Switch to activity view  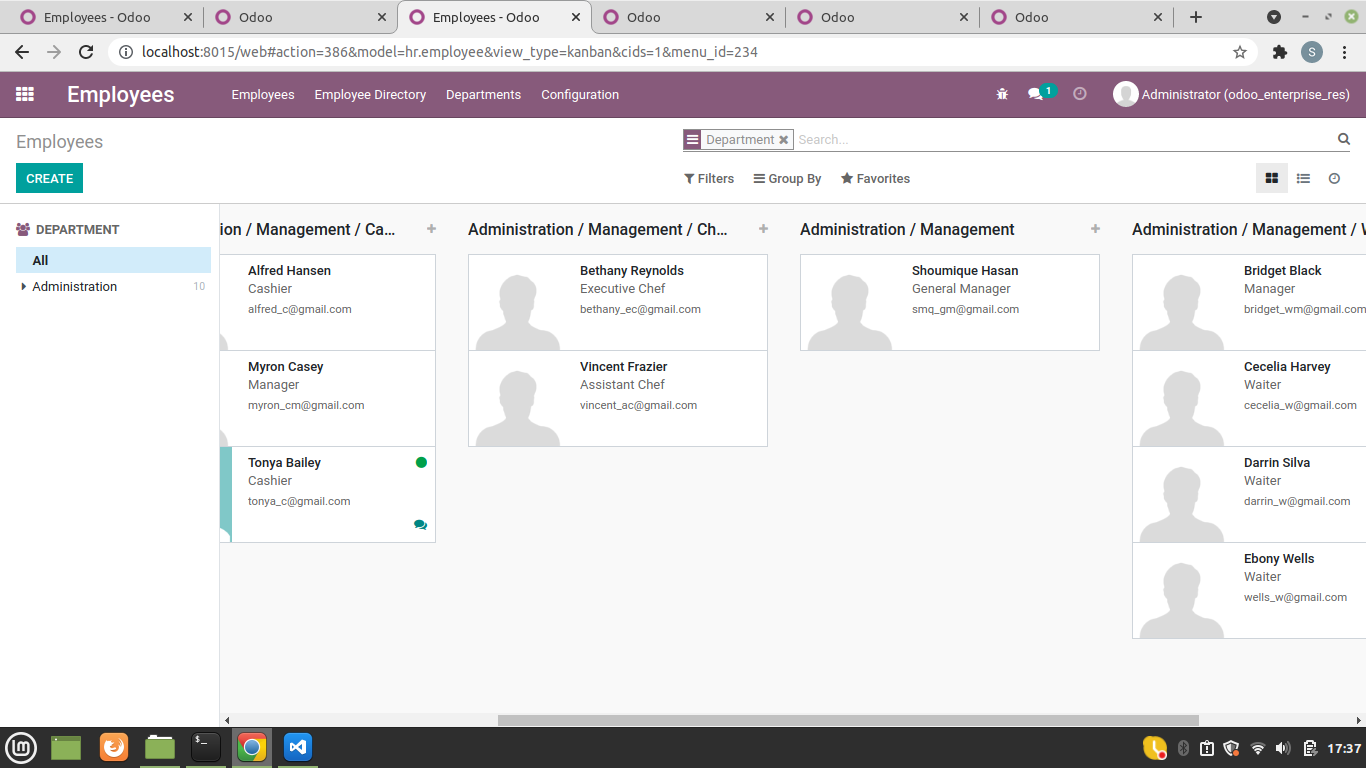[1334, 178]
